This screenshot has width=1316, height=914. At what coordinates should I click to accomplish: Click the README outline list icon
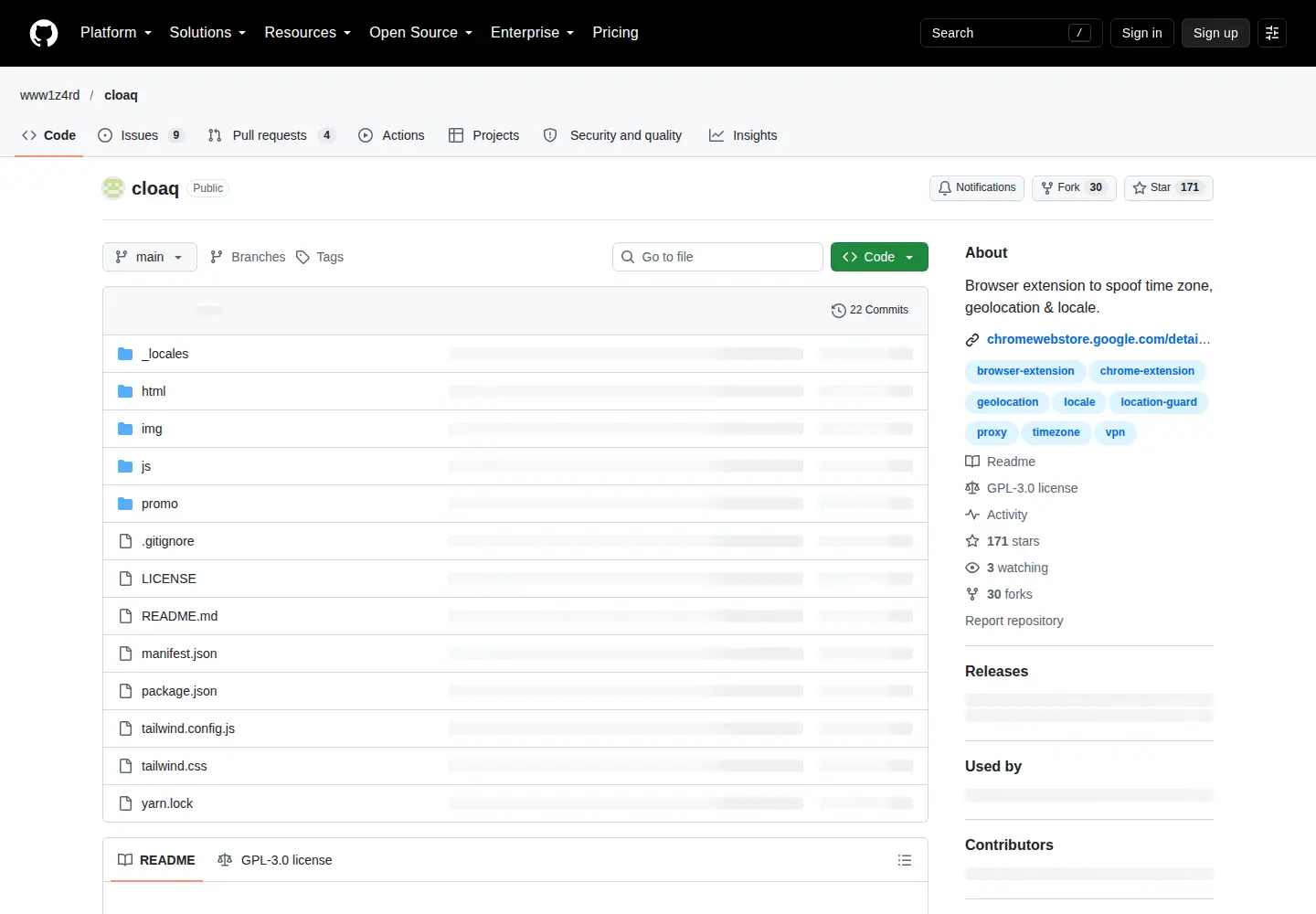tap(905, 860)
